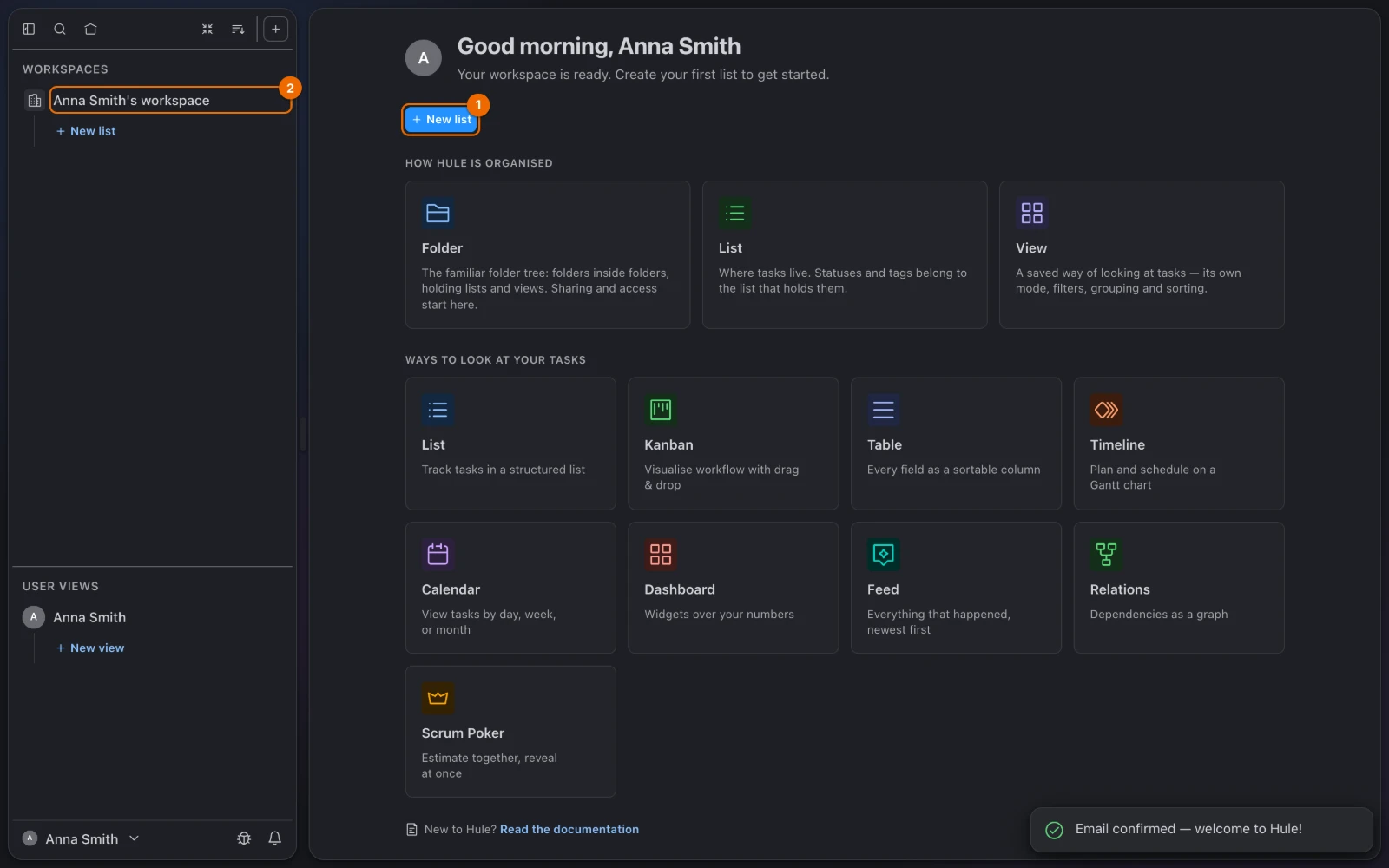This screenshot has height=868, width=1389.
Task: Click the Folder icon
Action: [438, 213]
